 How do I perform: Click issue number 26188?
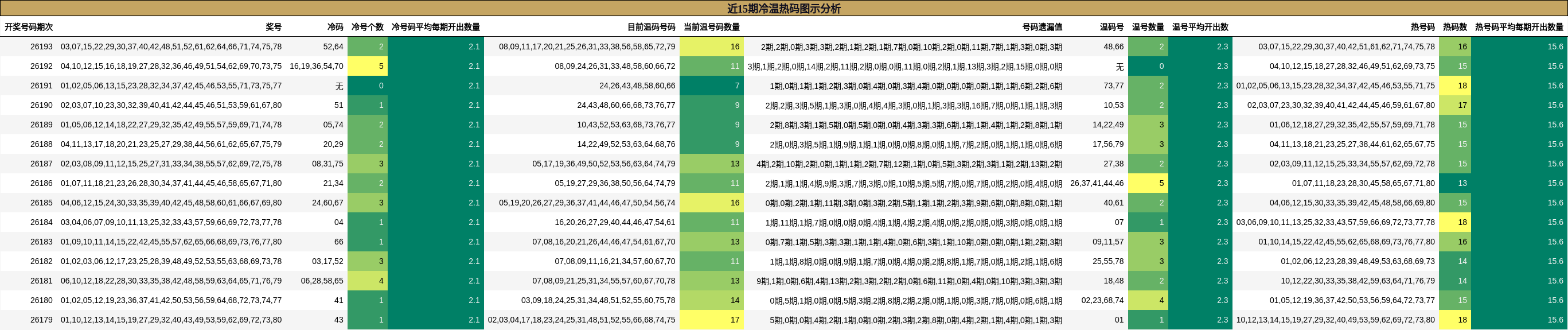tap(41, 144)
